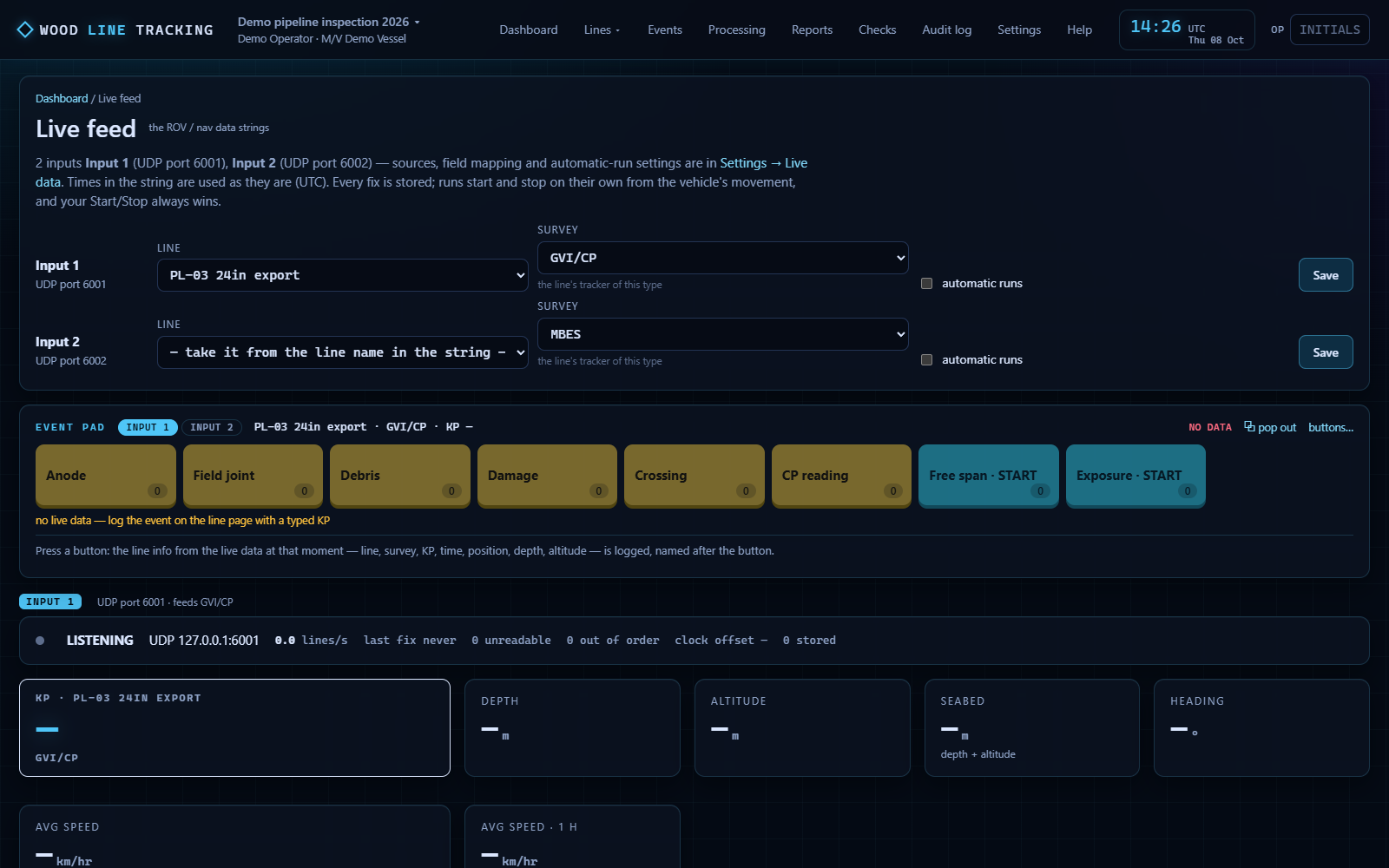This screenshot has height=868, width=1389.
Task: Click the Input 1 badge above the listening bar
Action: point(50,602)
